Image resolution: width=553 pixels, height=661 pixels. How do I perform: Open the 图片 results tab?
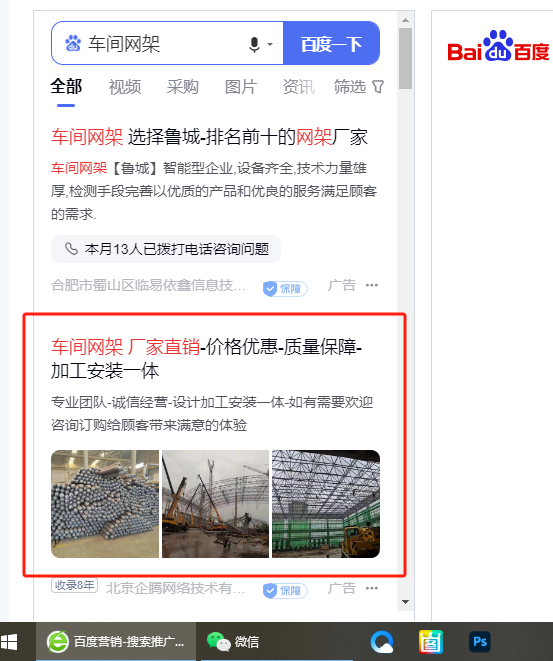(x=240, y=87)
